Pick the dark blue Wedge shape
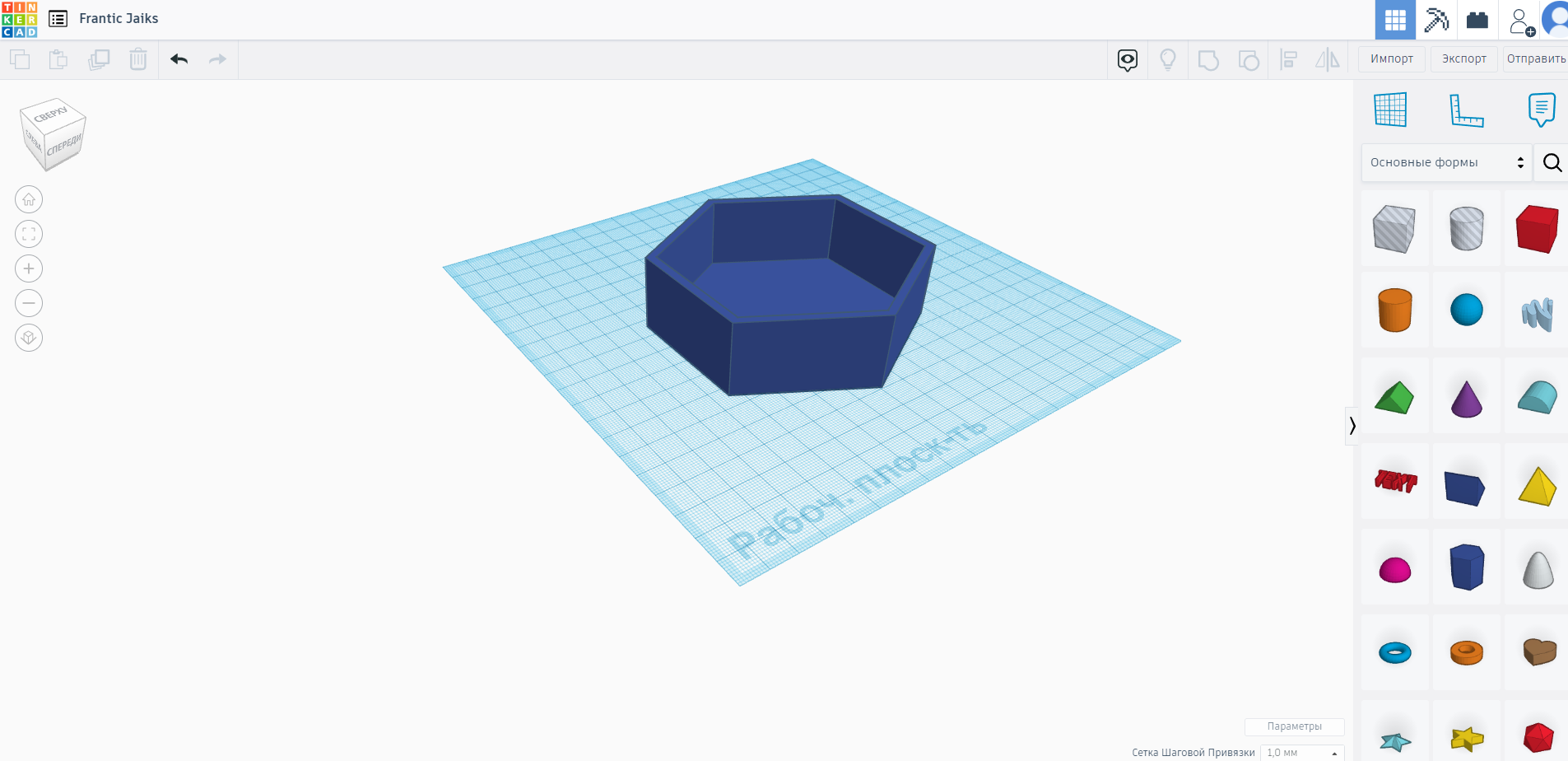1568x761 pixels. tap(1464, 488)
